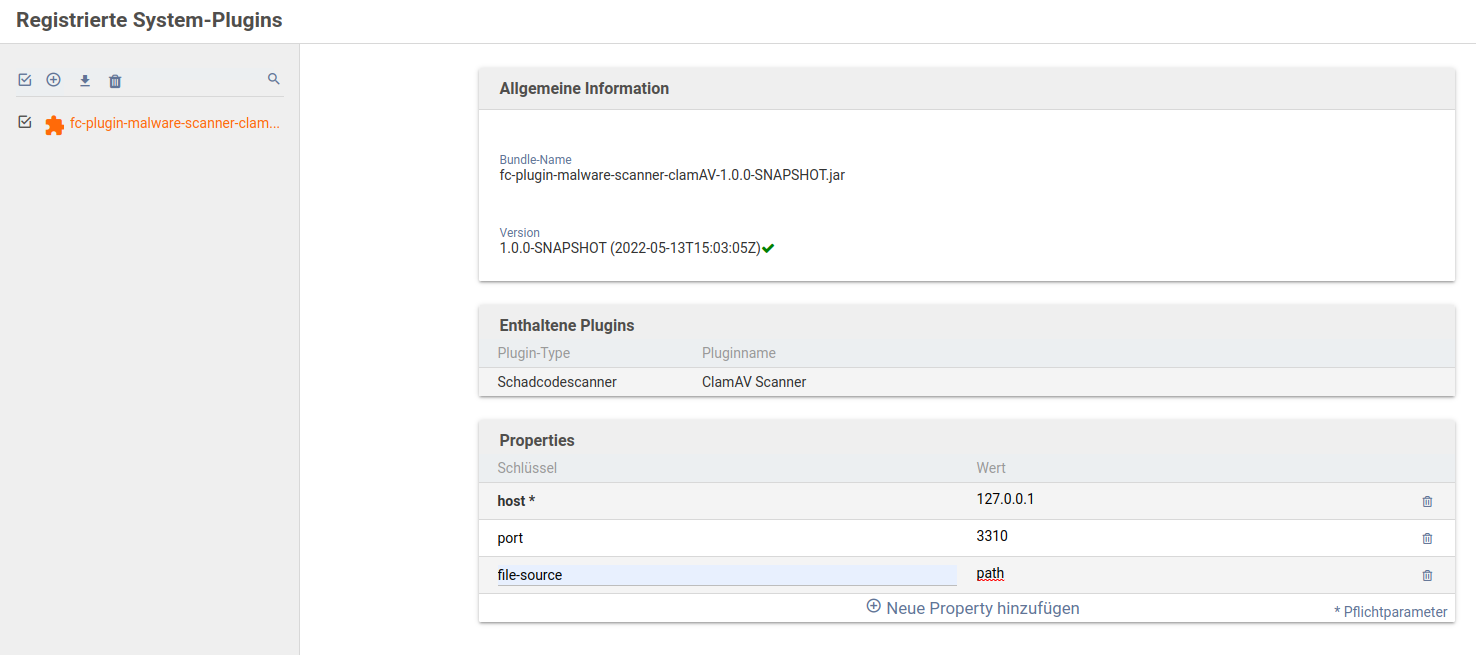
Task: Toggle checkbox beside fc-plugin-malware-scanner entry
Action: click(25, 122)
